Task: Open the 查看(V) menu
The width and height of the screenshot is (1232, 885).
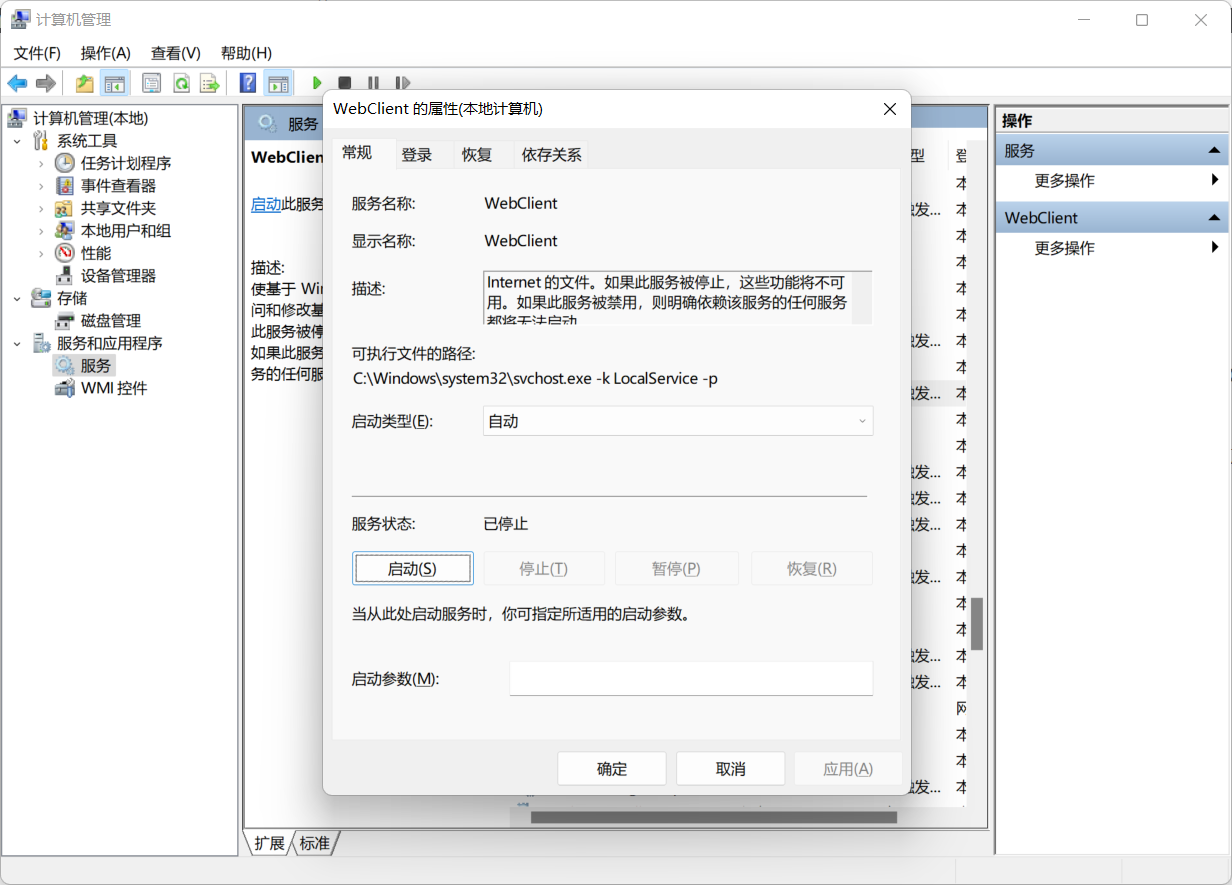Action: coord(176,53)
